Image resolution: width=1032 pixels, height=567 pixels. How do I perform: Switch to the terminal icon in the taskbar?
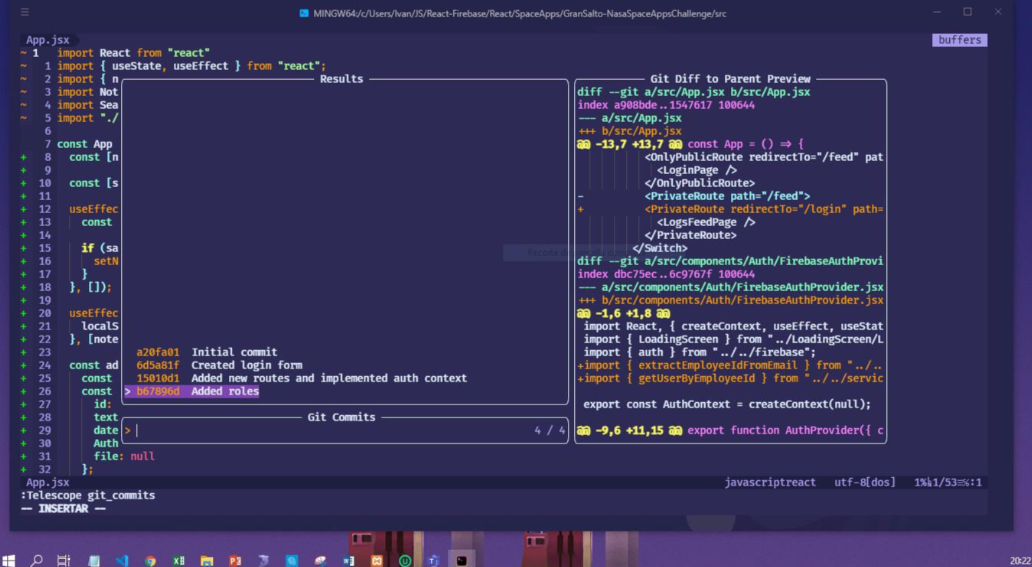461,560
